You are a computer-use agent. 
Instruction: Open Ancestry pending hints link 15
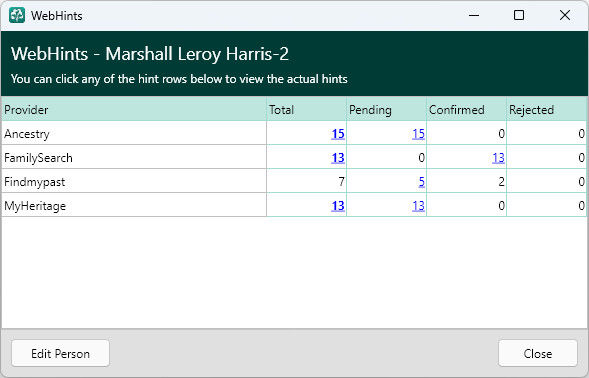(418, 134)
